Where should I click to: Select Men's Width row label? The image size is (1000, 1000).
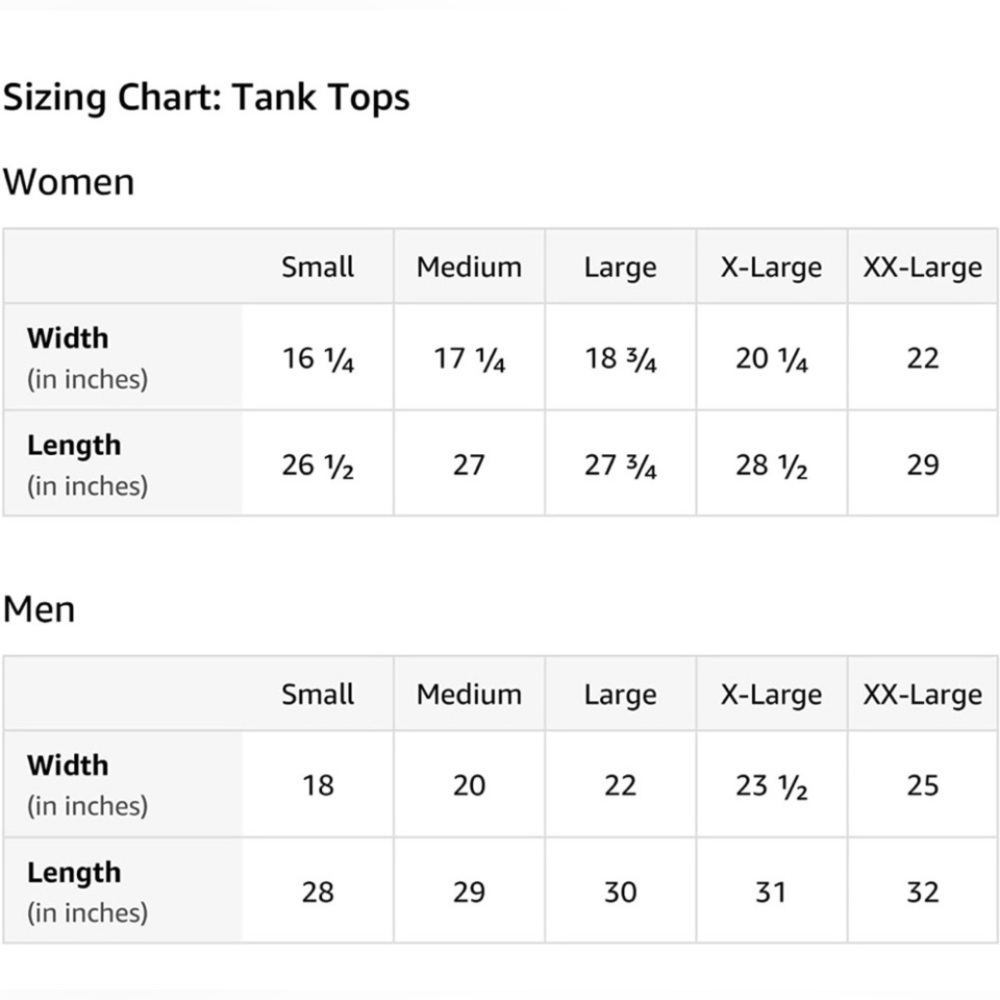click(87, 785)
